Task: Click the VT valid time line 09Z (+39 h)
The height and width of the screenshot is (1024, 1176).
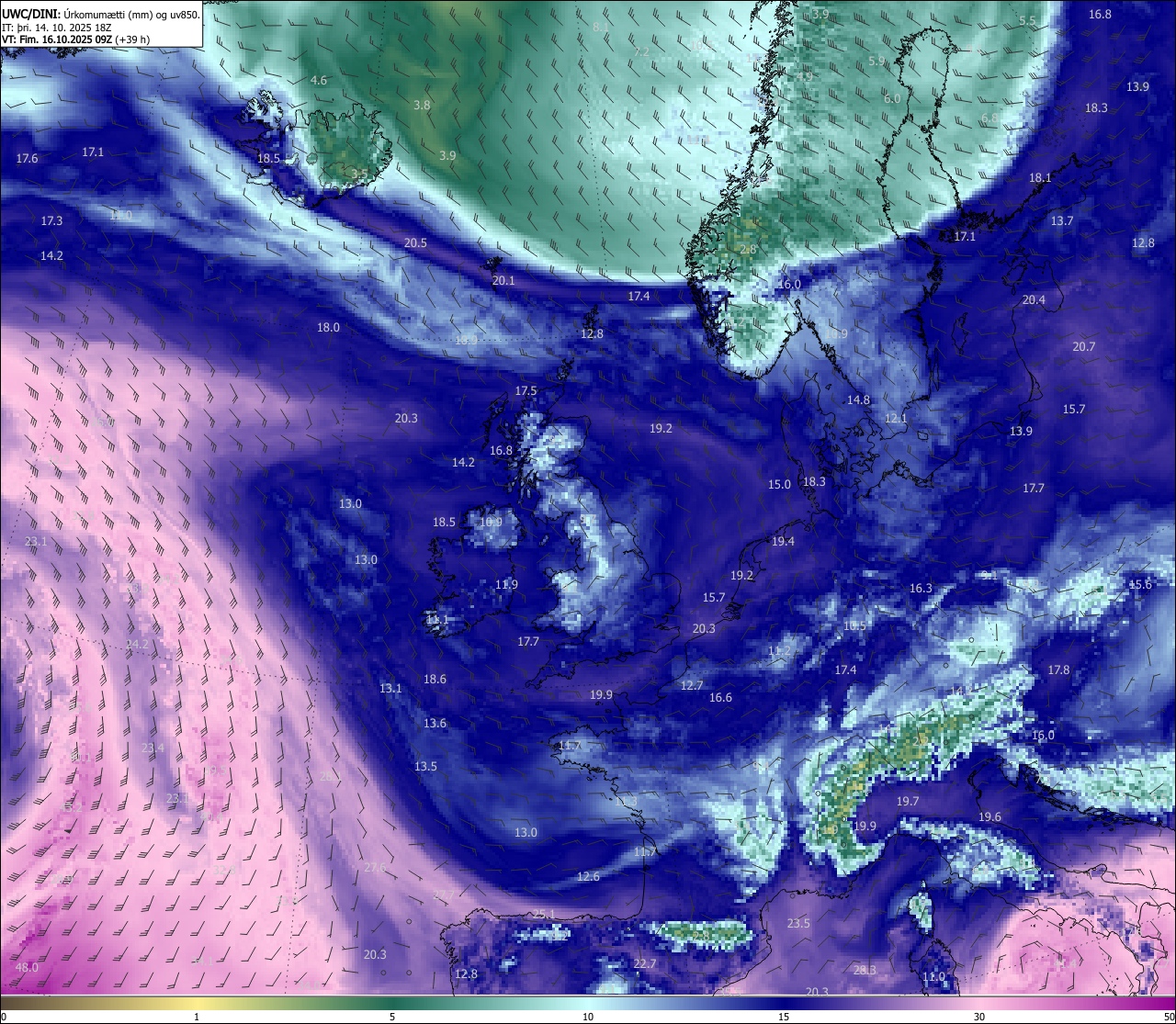Action: click(x=75, y=39)
